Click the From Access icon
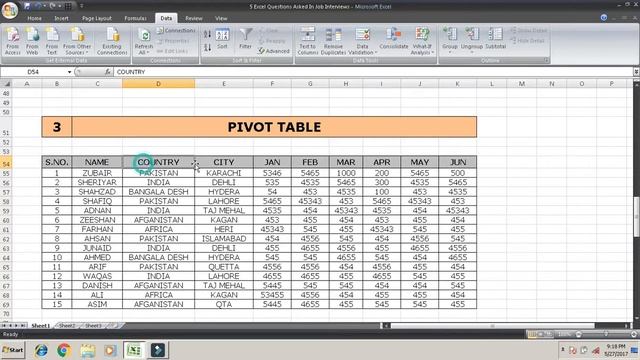 [13, 41]
